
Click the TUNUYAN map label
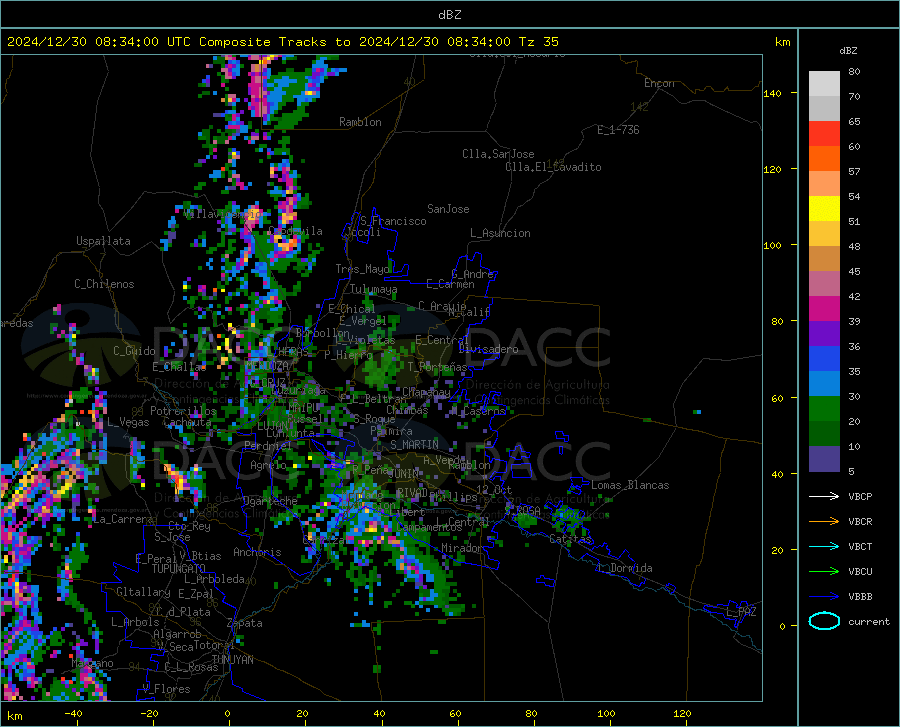click(x=232, y=659)
